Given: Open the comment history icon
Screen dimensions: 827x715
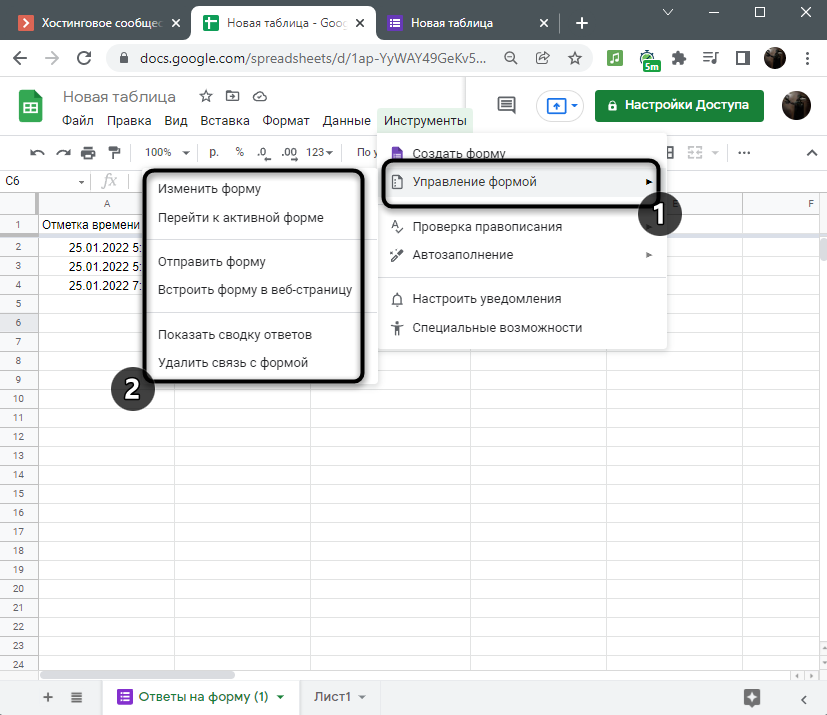Looking at the screenshot, I should pyautogui.click(x=506, y=105).
